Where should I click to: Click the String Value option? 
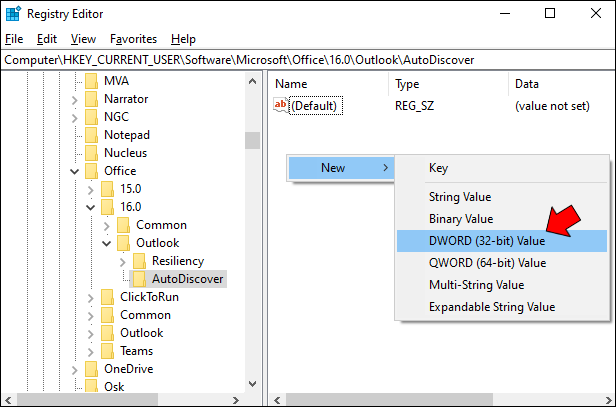(x=460, y=197)
